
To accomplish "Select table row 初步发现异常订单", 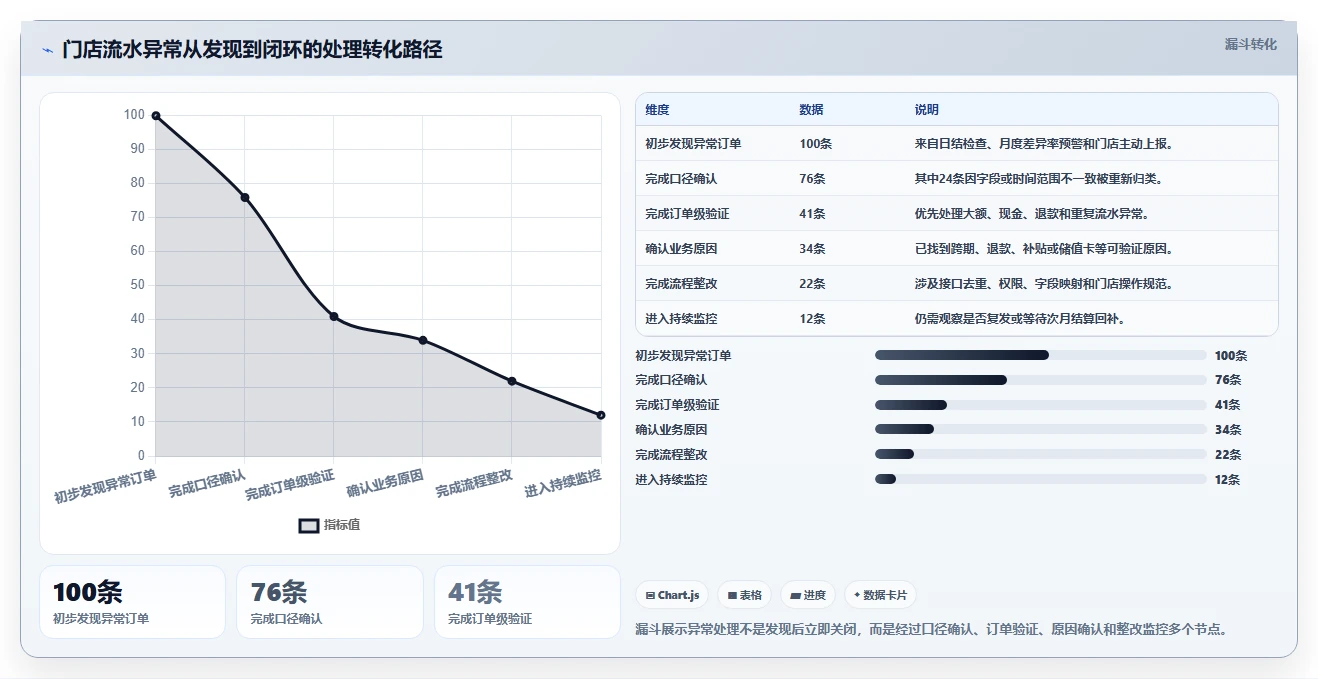I will point(957,144).
